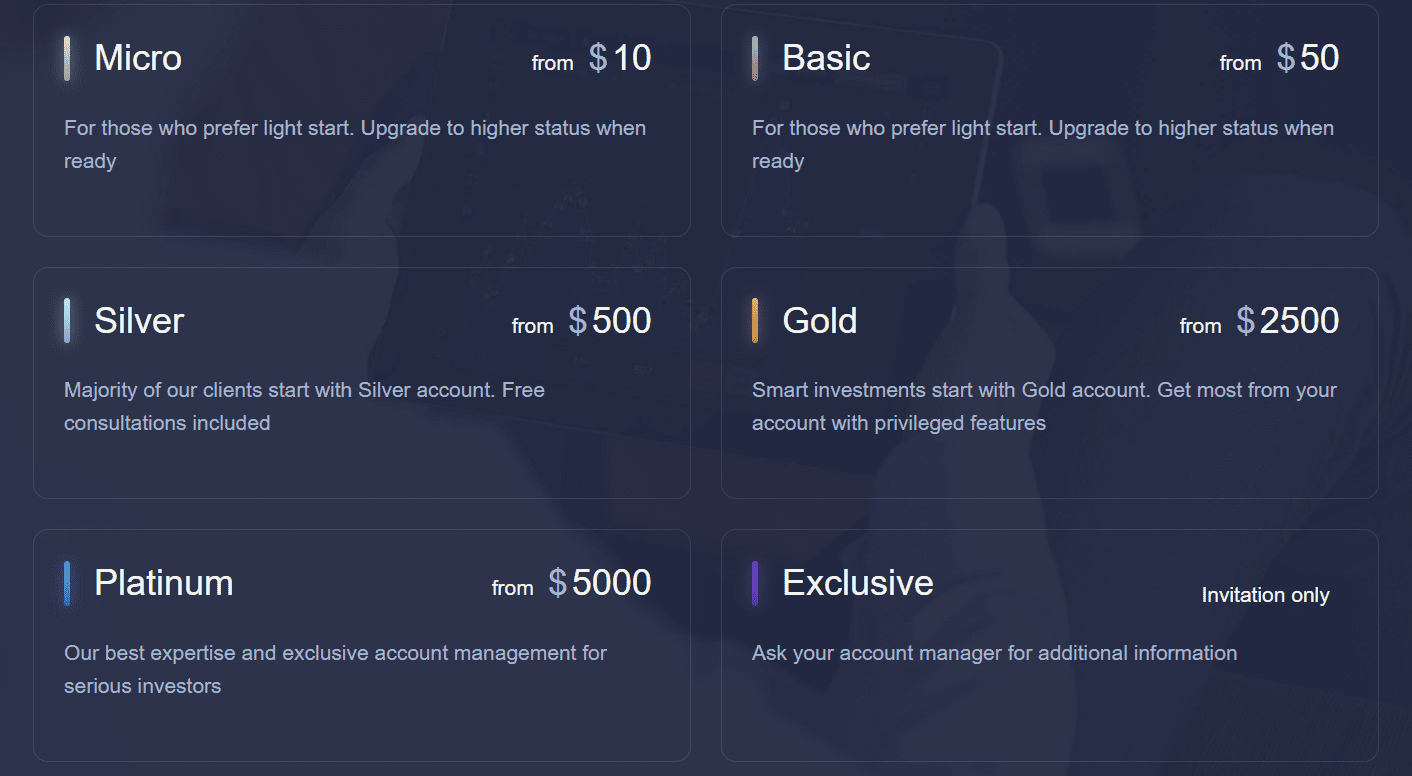
Task: Click the Basic account color bar
Action: coord(755,58)
